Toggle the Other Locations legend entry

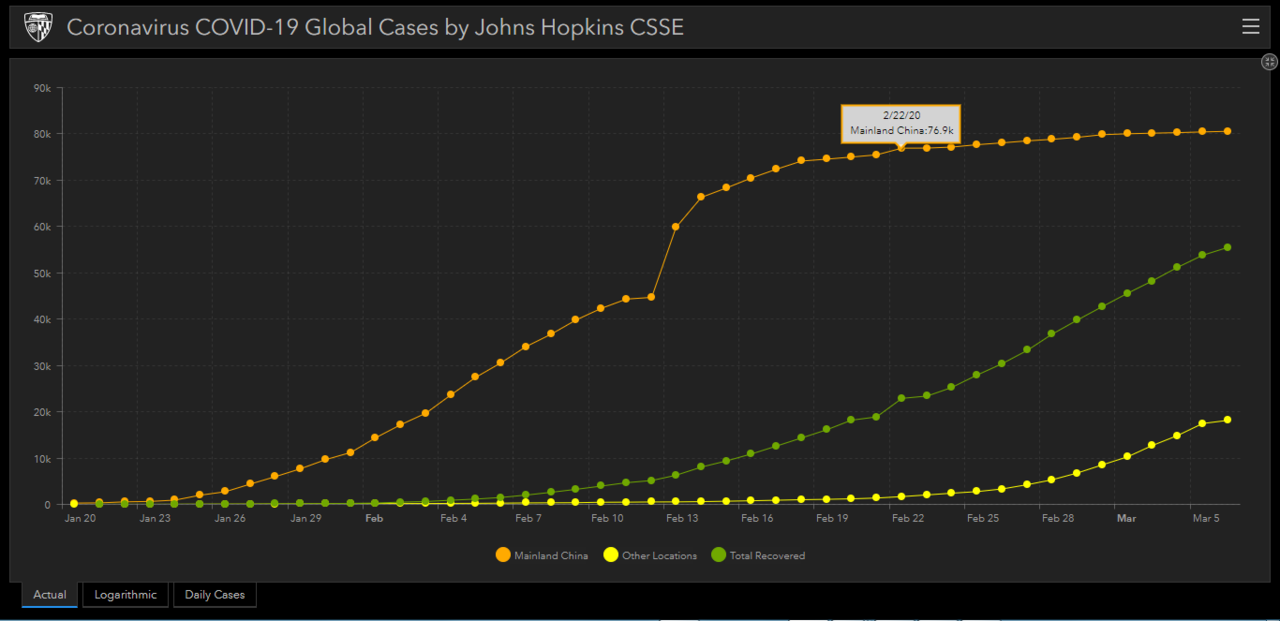[x=649, y=555]
